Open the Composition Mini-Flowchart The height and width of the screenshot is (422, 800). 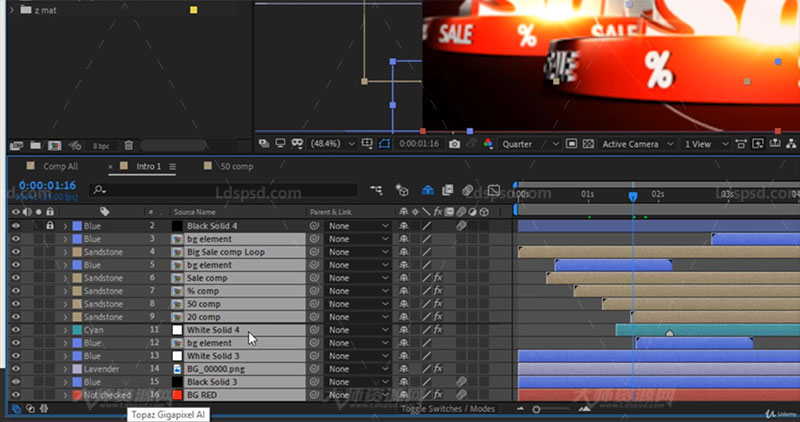pyautogui.click(x=377, y=190)
